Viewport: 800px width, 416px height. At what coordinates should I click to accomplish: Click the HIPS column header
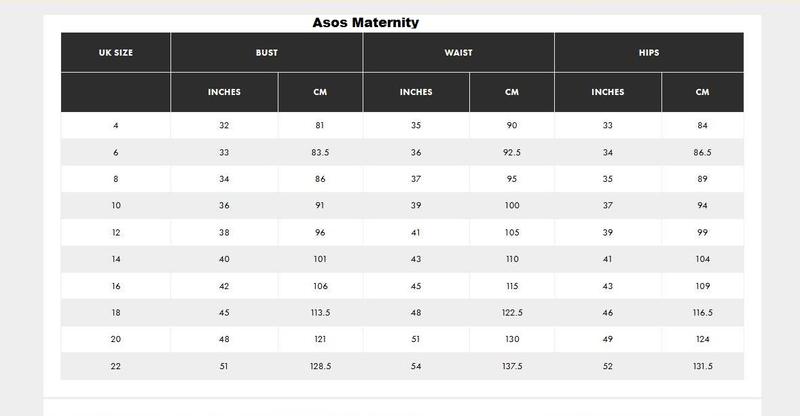pos(649,53)
